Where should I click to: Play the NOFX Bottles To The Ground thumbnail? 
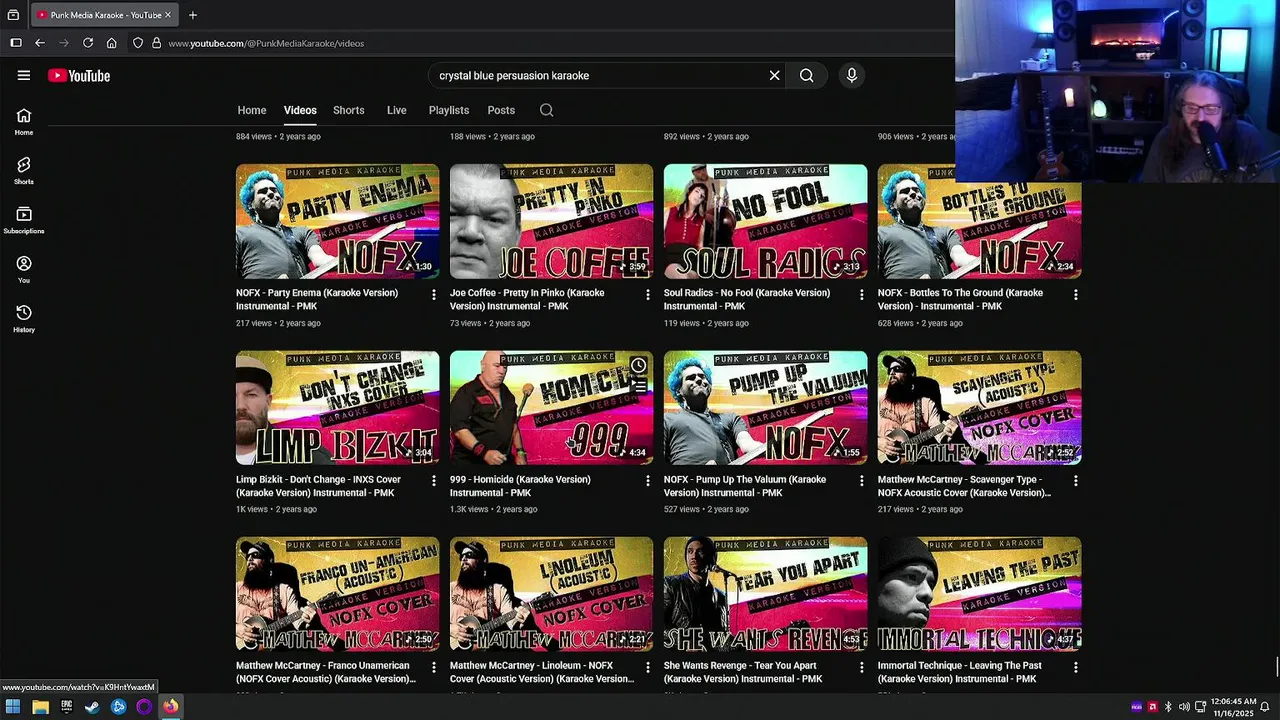[x=979, y=221]
